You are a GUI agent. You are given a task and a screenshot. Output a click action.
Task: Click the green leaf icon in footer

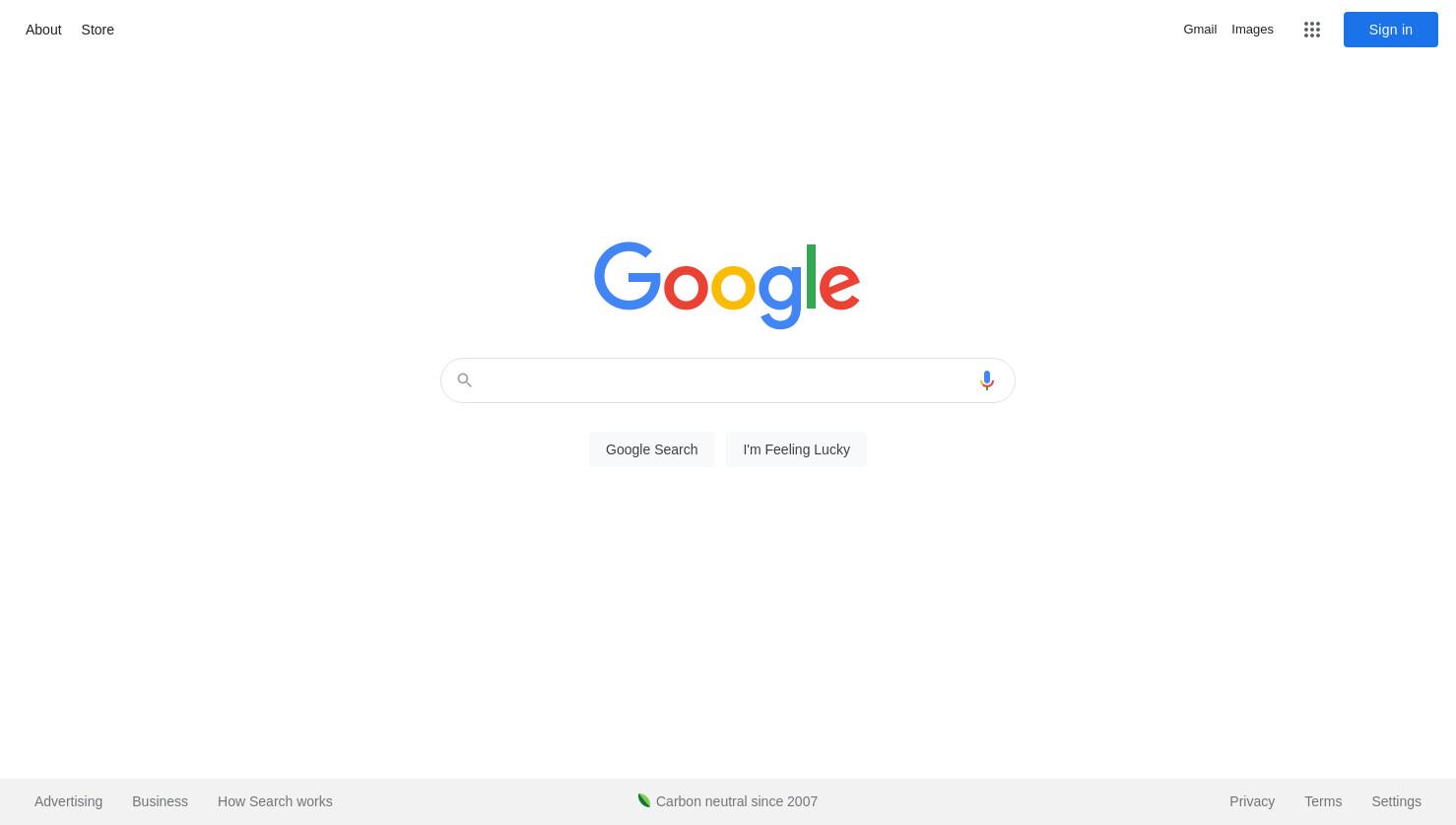(643, 800)
